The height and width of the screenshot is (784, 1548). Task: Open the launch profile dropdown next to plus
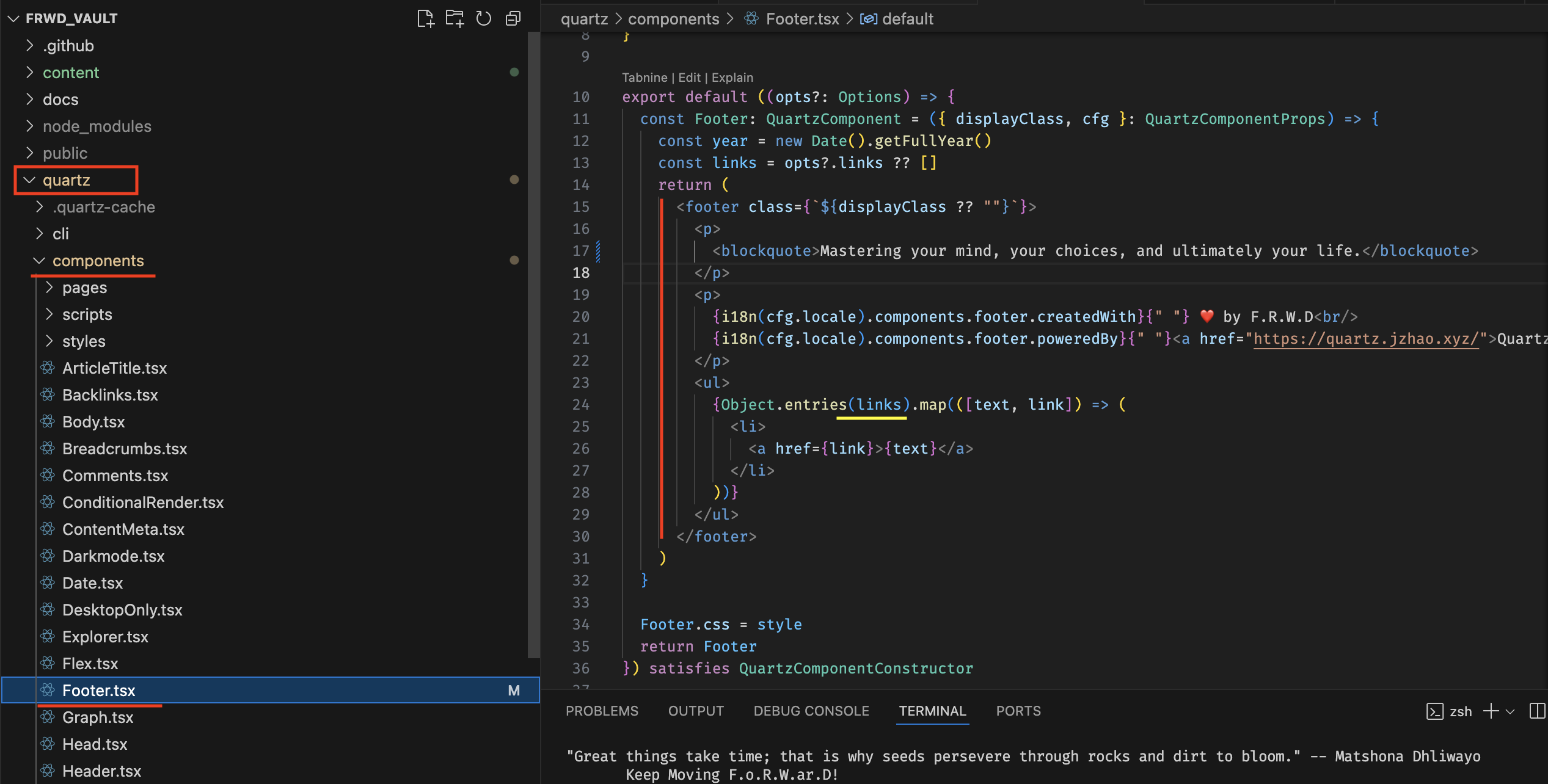click(1510, 711)
